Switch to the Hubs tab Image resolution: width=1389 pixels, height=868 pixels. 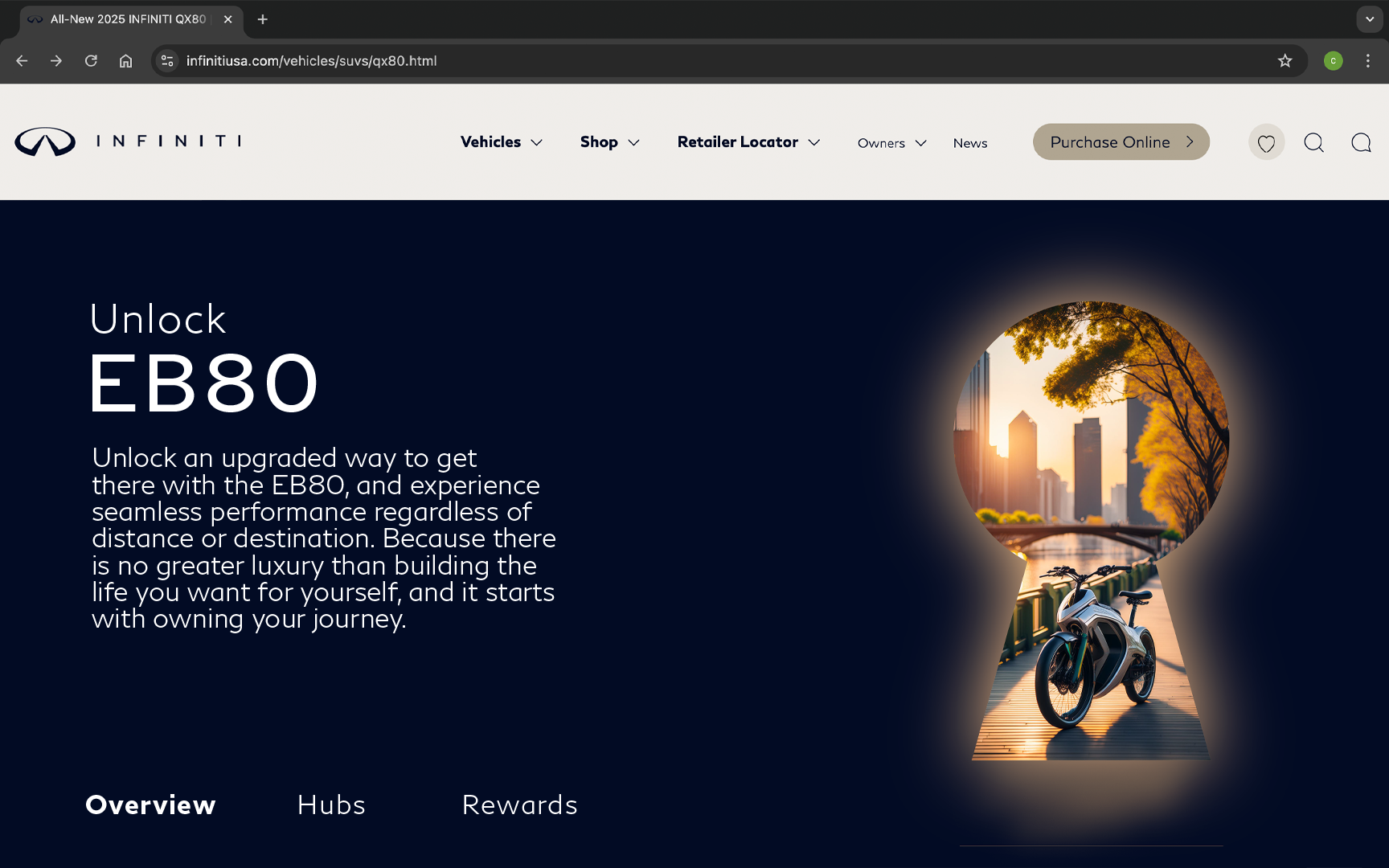pyautogui.click(x=331, y=805)
